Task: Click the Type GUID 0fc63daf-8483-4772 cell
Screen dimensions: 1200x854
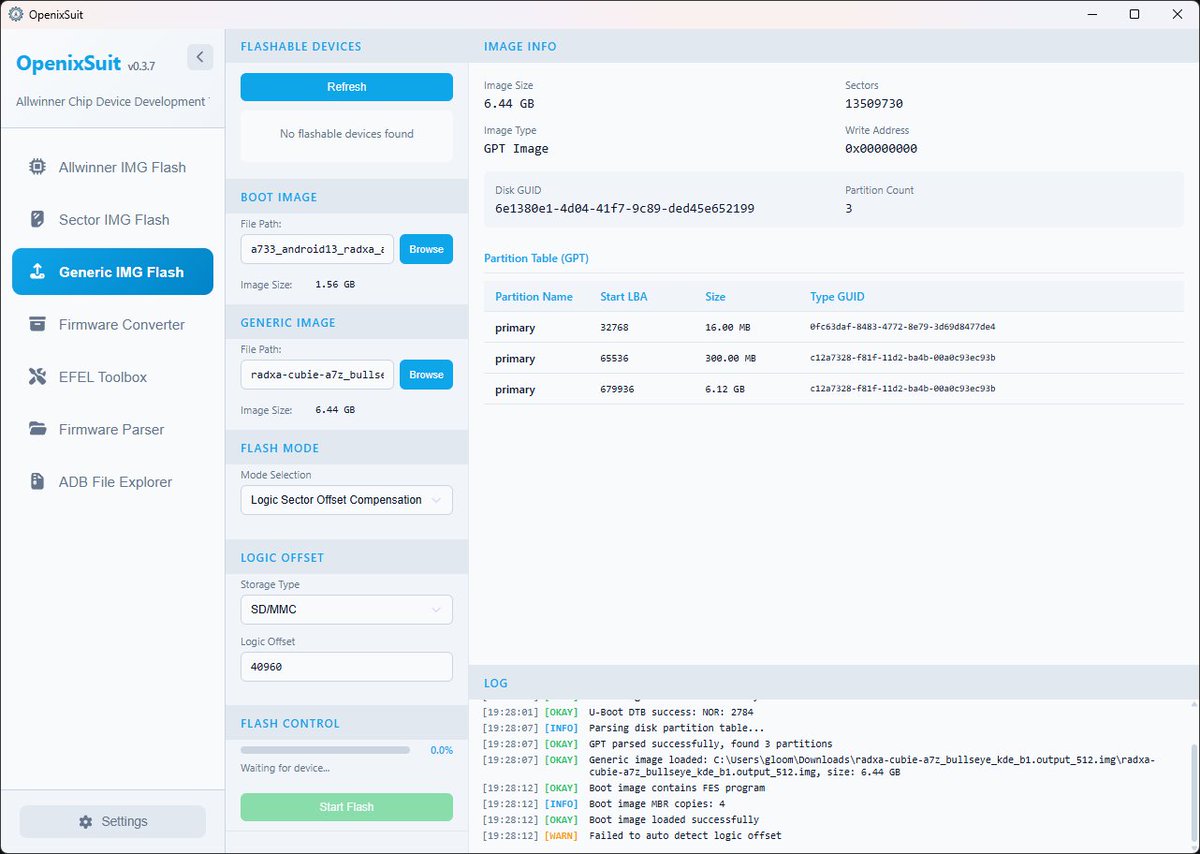Action: coord(902,327)
